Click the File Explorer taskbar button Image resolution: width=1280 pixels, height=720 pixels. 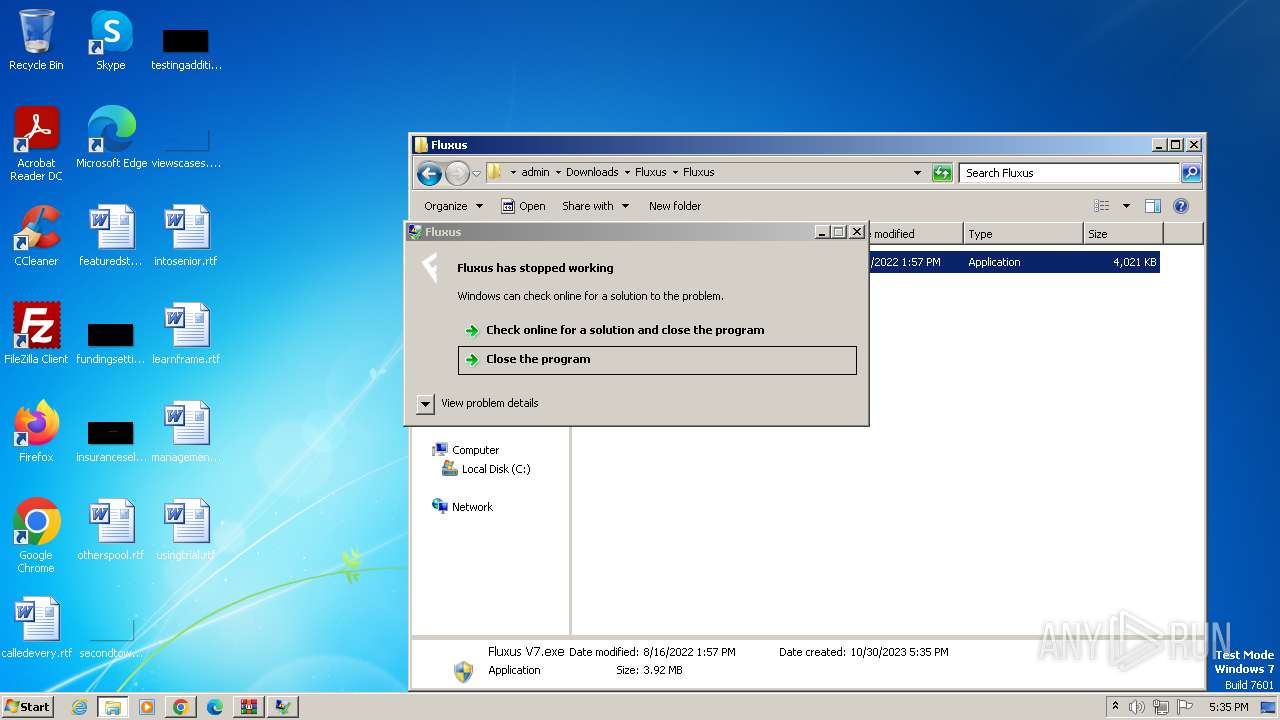point(112,707)
